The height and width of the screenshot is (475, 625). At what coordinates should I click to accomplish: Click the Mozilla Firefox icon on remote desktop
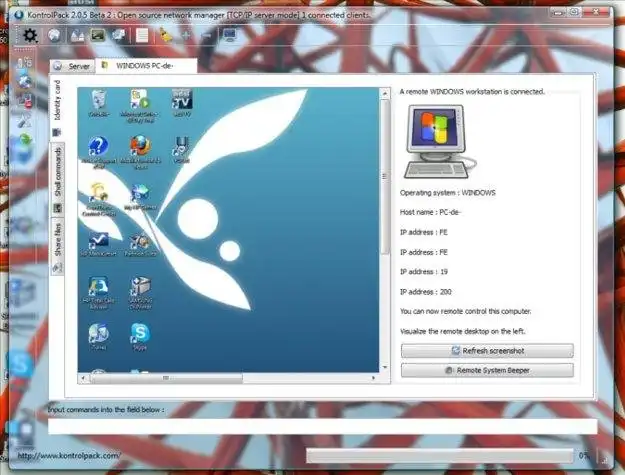pyautogui.click(x=140, y=146)
